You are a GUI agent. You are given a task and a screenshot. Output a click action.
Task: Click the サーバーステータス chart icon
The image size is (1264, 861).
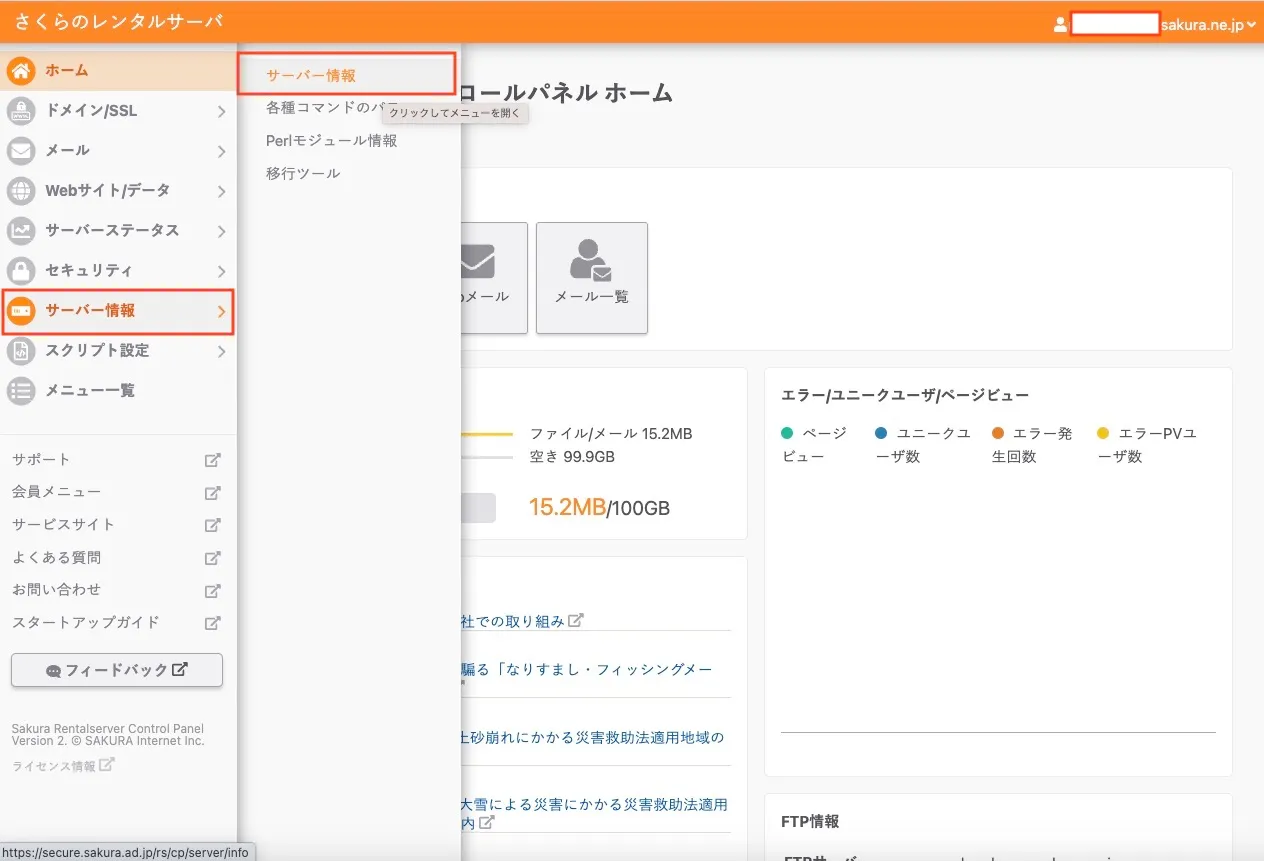21,231
